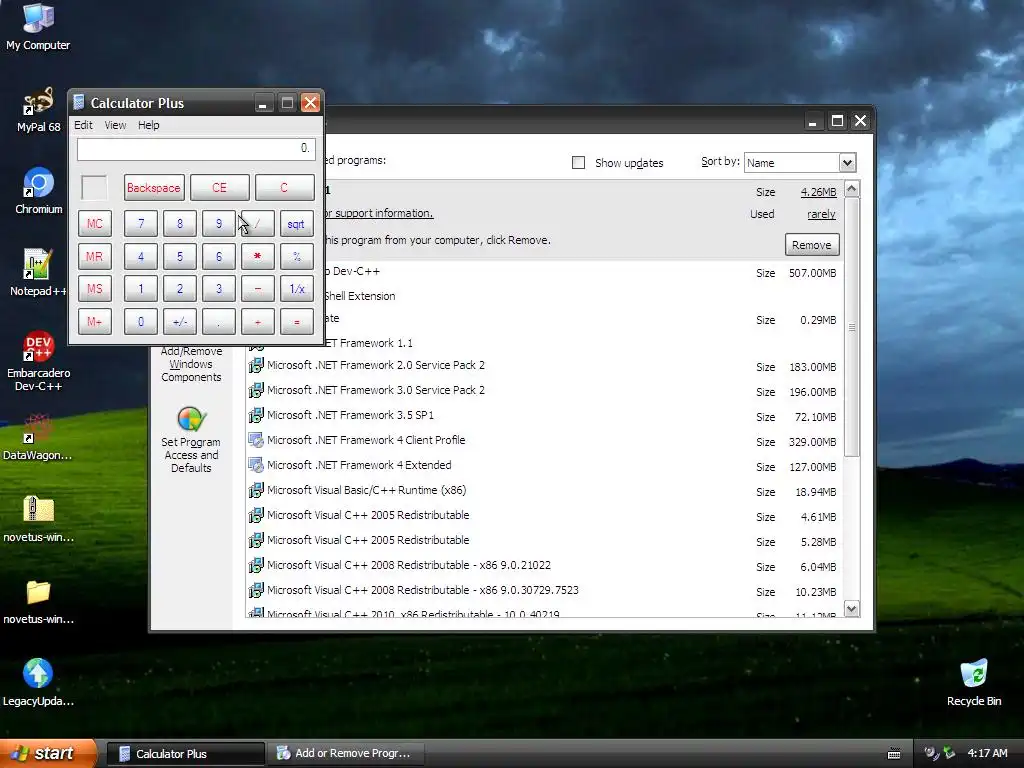
Task: Click calculator multiply asterisk button
Action: click(x=257, y=257)
